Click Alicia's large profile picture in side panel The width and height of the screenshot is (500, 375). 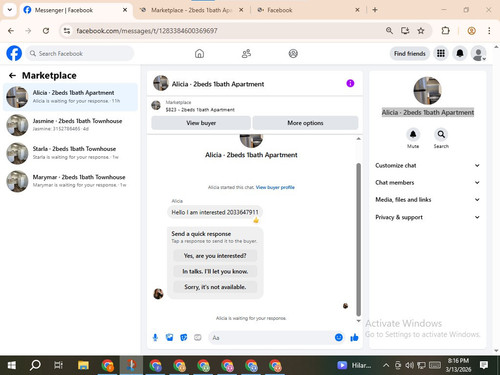tap(428, 91)
